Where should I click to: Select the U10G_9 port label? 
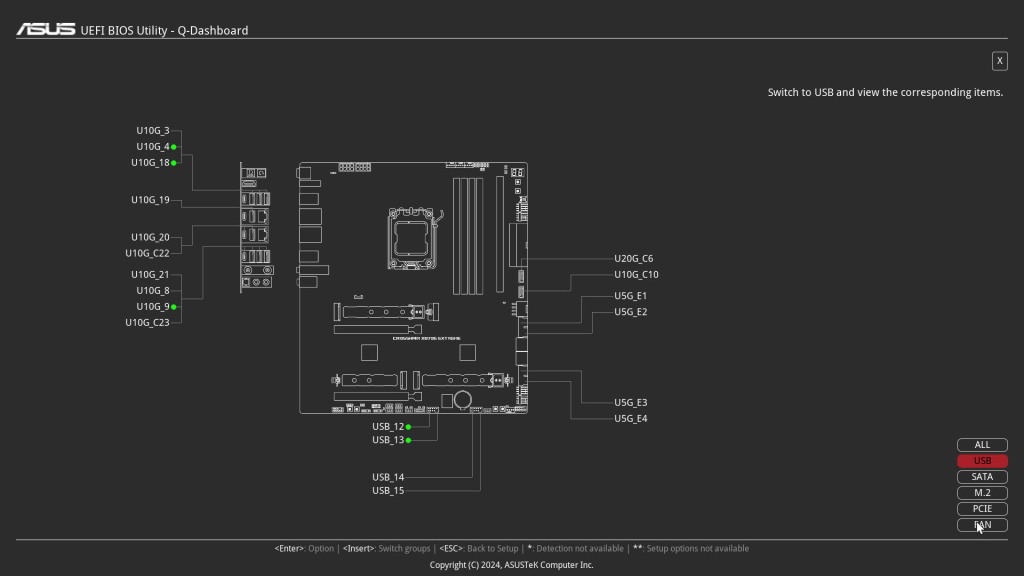click(x=153, y=306)
